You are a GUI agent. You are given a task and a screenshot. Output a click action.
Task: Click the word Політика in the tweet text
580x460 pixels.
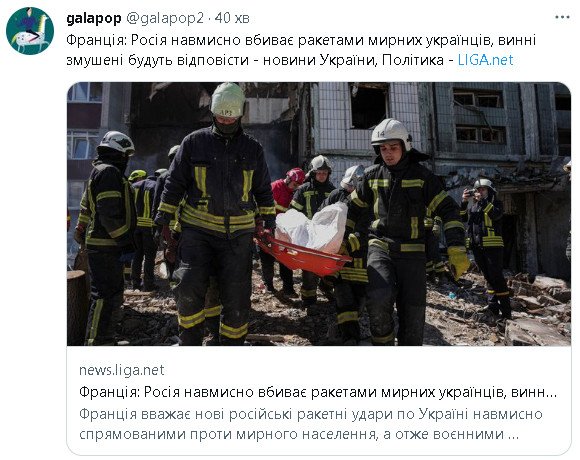(412, 60)
